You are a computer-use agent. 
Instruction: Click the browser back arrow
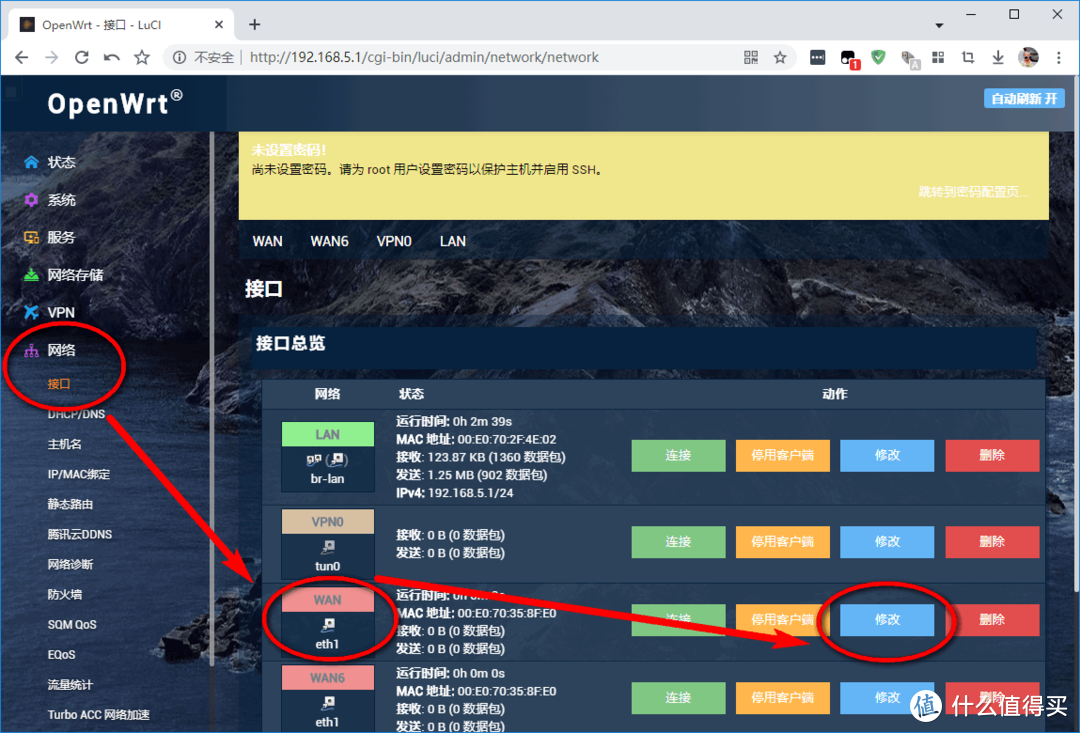coord(21,57)
